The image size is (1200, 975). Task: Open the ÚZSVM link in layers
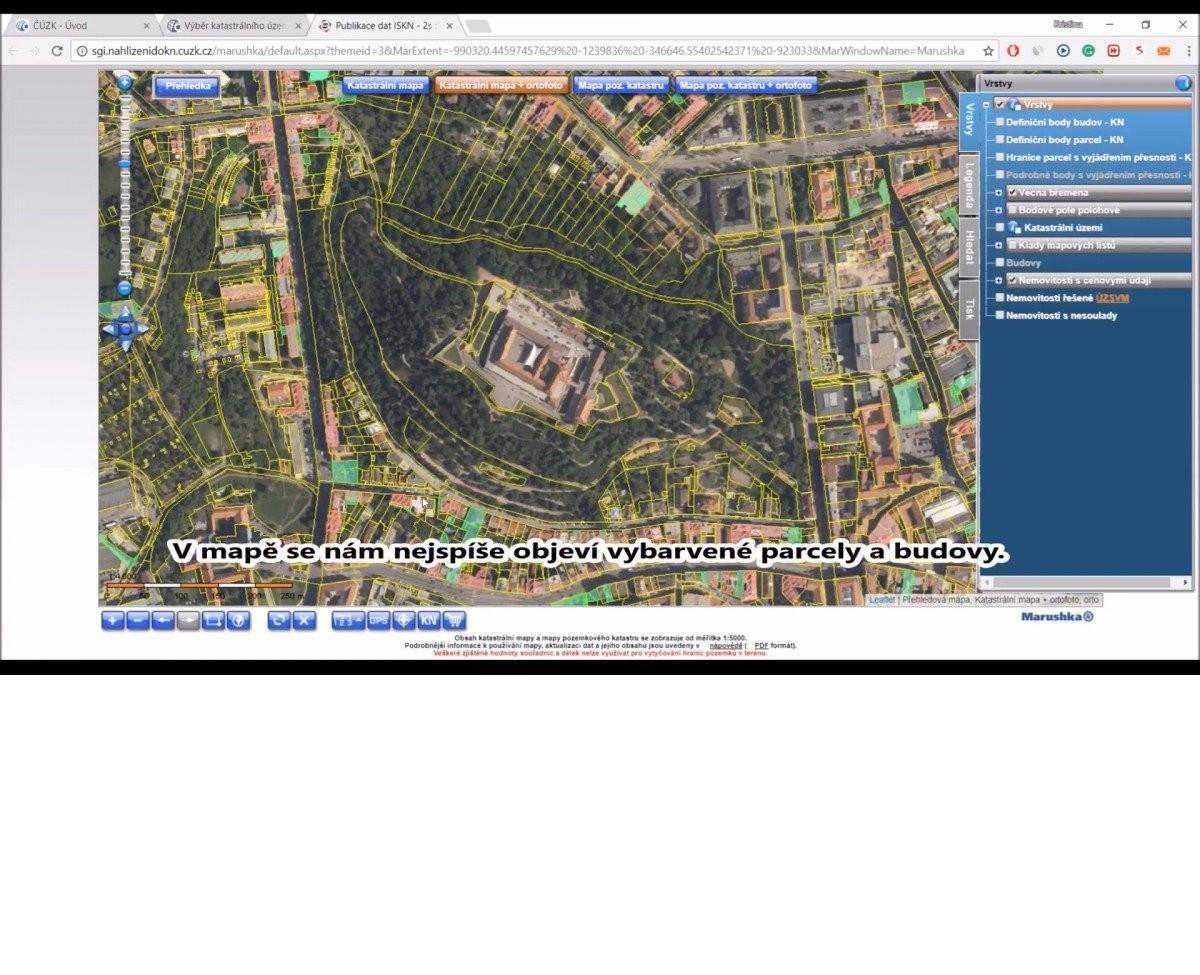coord(1112,298)
